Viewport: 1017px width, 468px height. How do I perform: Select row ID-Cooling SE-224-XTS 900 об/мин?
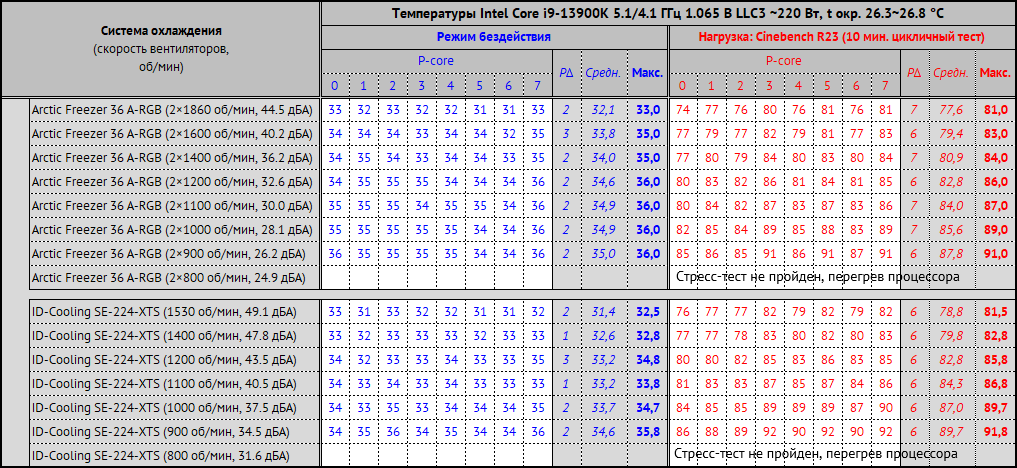[x=523, y=432]
